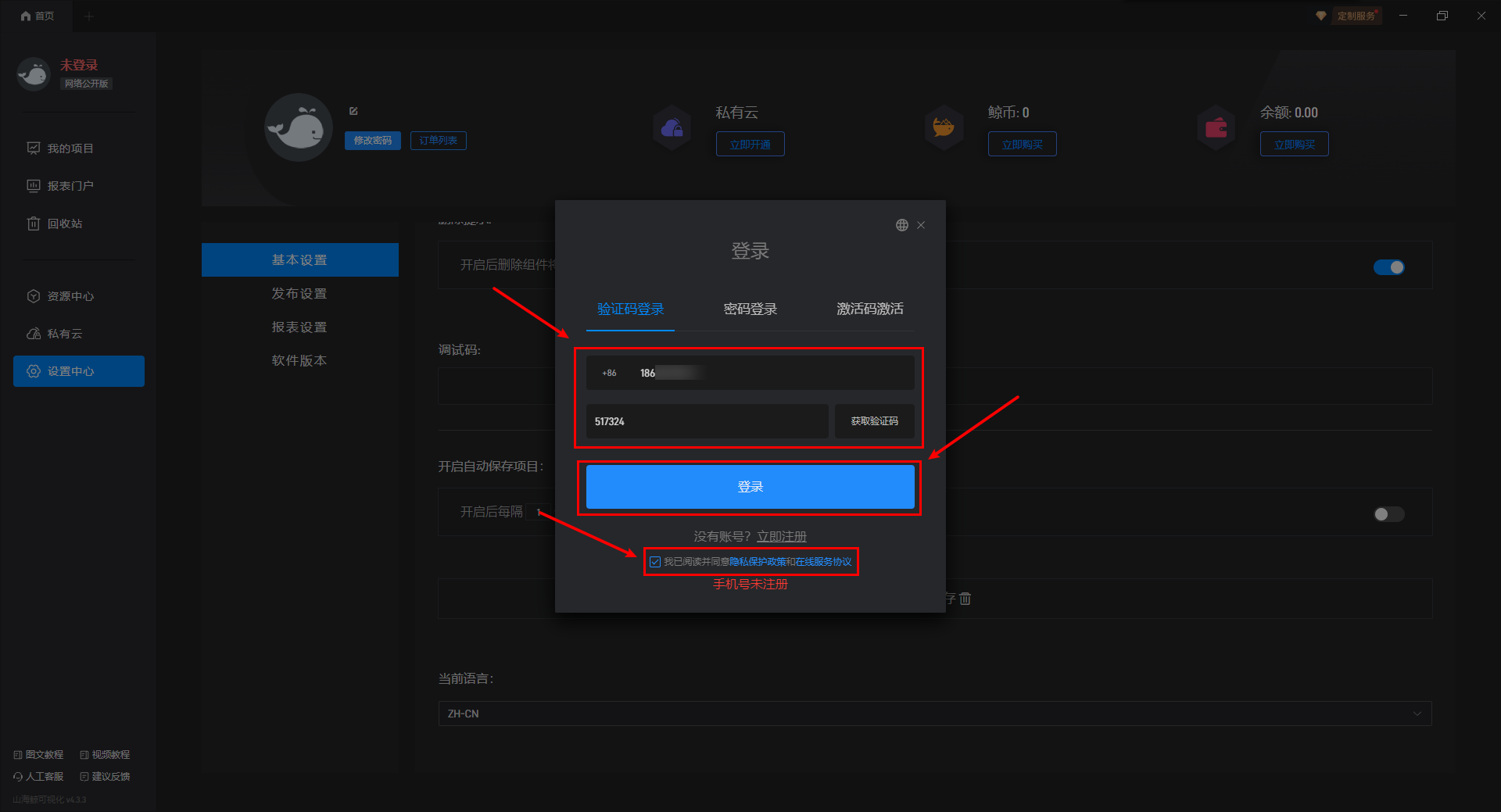Select the 基本设置 settings tab
The image size is (1501, 812).
300,260
